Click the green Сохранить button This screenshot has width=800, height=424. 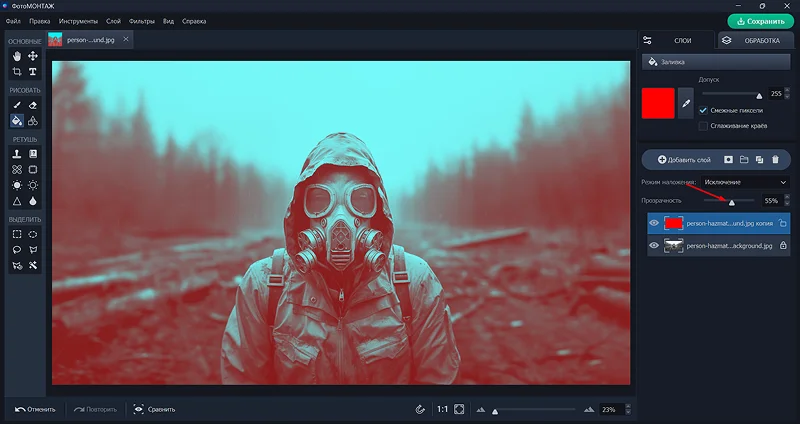coord(761,21)
